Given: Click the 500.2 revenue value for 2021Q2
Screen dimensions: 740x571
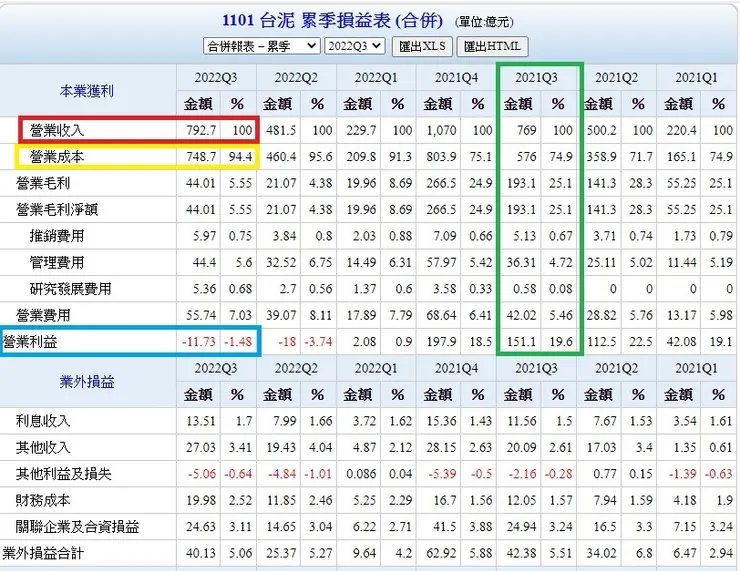Looking at the screenshot, I should [x=602, y=130].
